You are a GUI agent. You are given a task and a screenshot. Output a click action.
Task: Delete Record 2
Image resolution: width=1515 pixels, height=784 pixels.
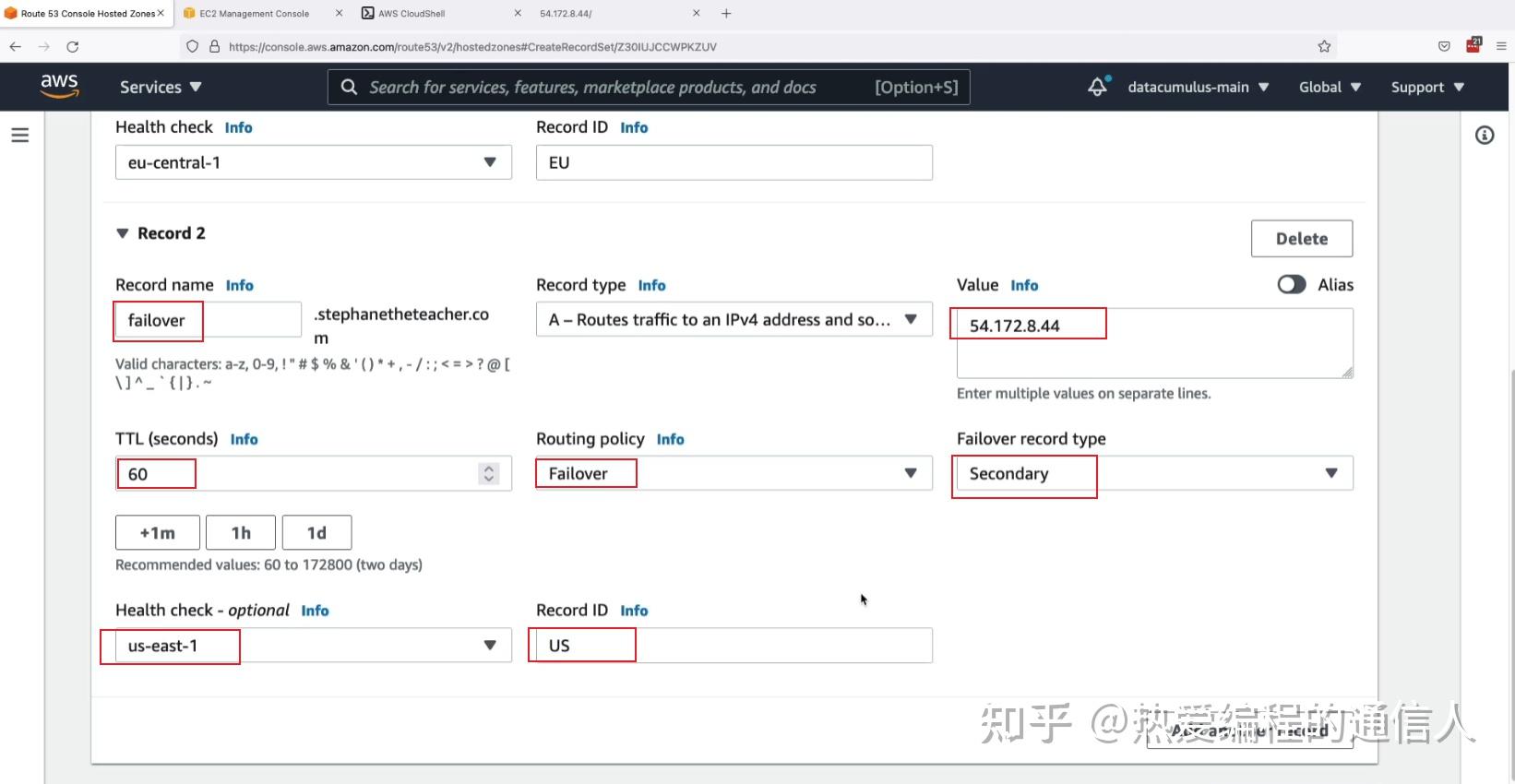1302,238
